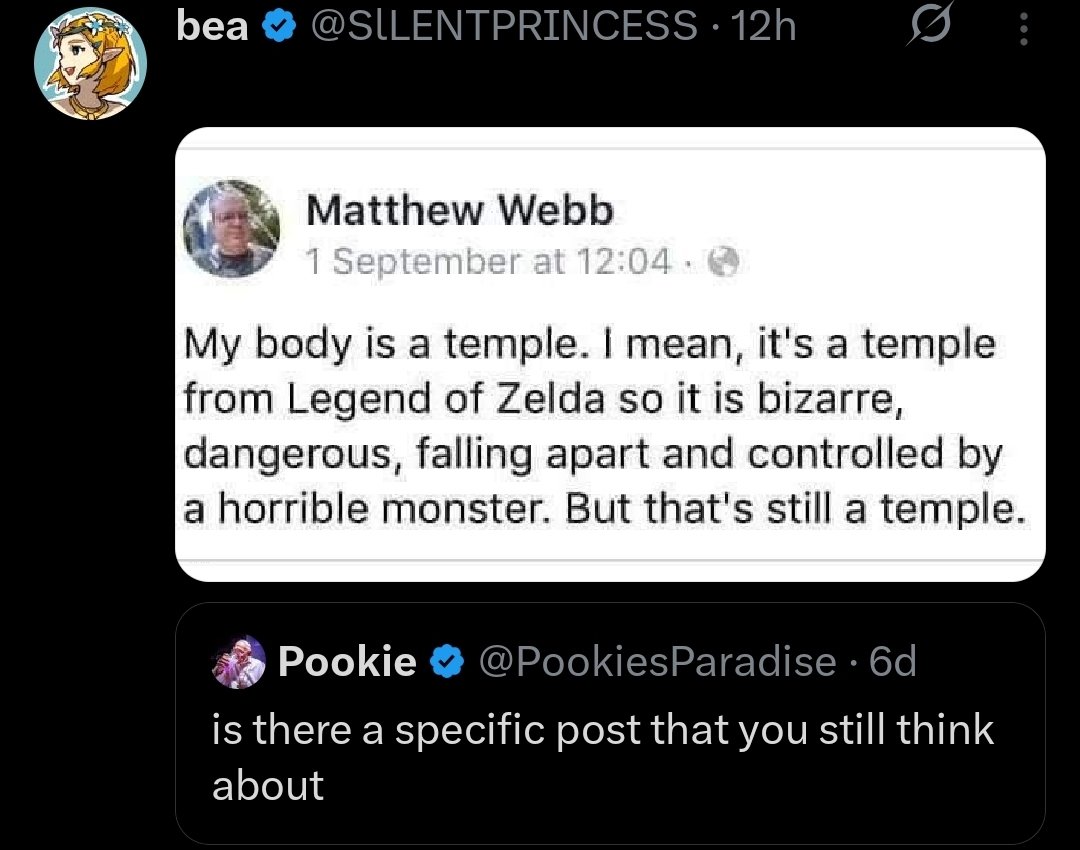Click the globe public-visibility icon
This screenshot has height=850, width=1080.
[x=722, y=262]
